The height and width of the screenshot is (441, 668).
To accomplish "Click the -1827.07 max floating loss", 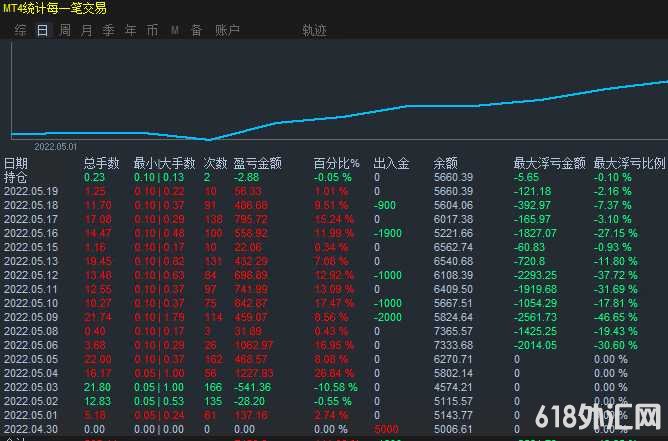I will [536, 233].
